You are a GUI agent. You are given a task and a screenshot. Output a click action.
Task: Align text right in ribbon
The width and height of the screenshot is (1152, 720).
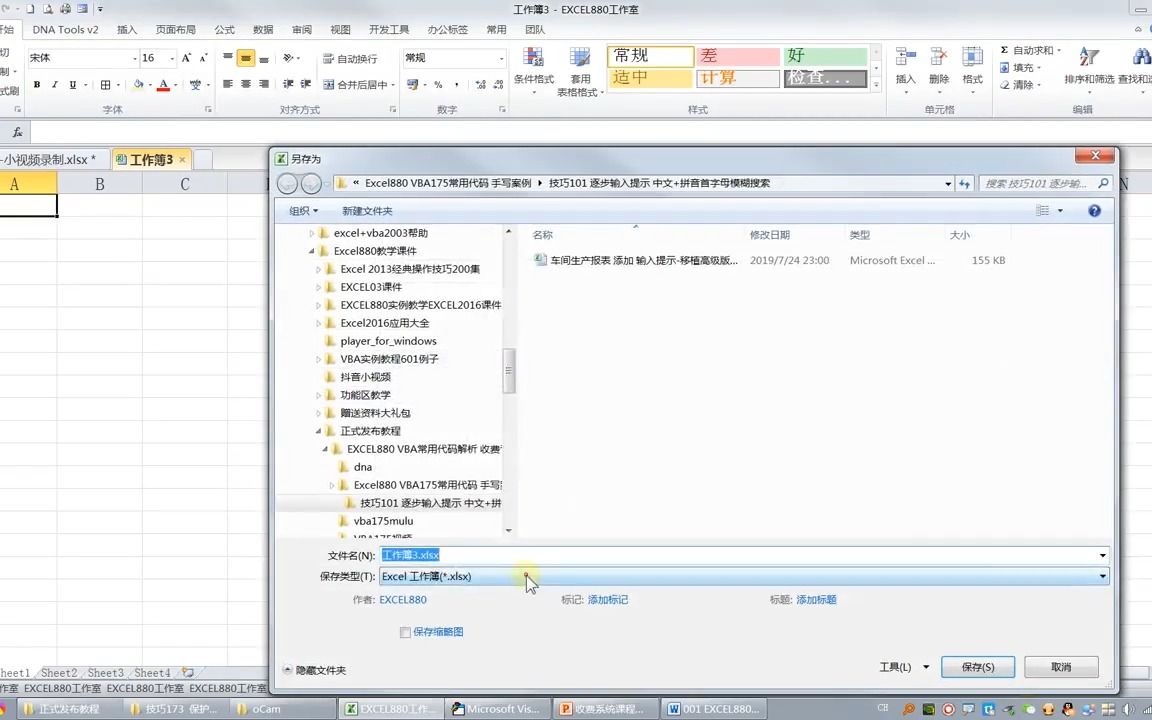pyautogui.click(x=264, y=84)
